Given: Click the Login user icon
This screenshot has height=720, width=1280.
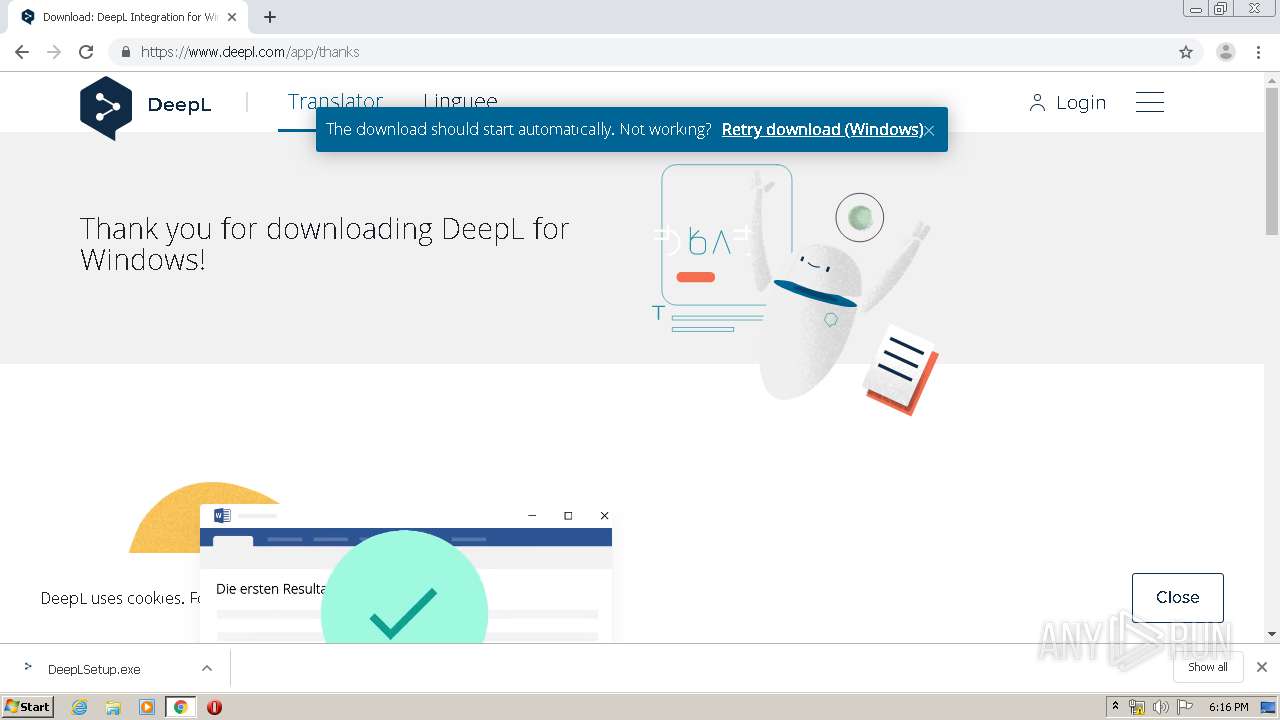Looking at the screenshot, I should [1037, 103].
